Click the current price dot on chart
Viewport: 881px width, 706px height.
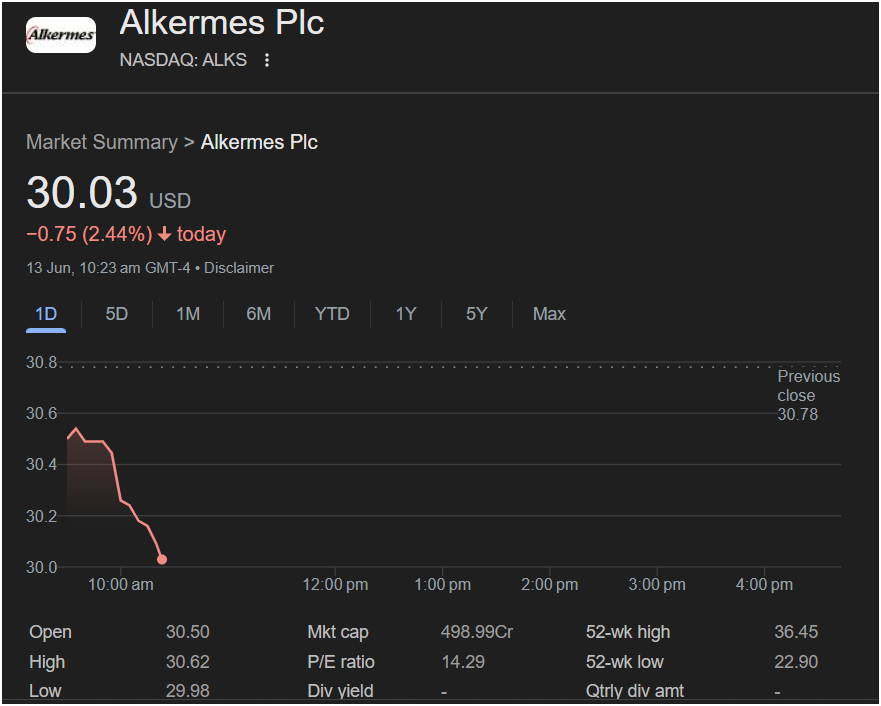click(162, 559)
